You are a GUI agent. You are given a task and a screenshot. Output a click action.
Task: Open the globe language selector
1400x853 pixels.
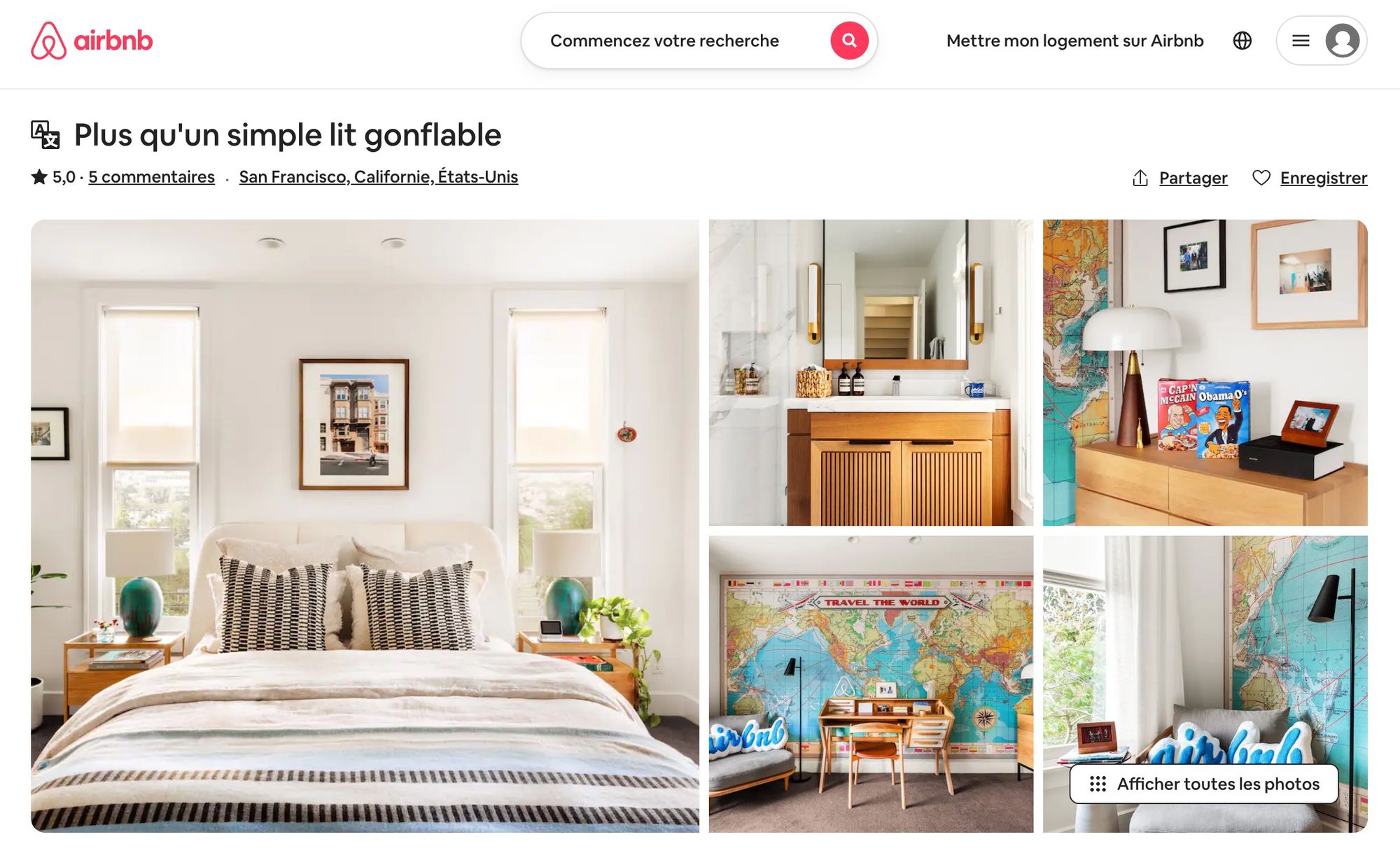pyautogui.click(x=1242, y=41)
